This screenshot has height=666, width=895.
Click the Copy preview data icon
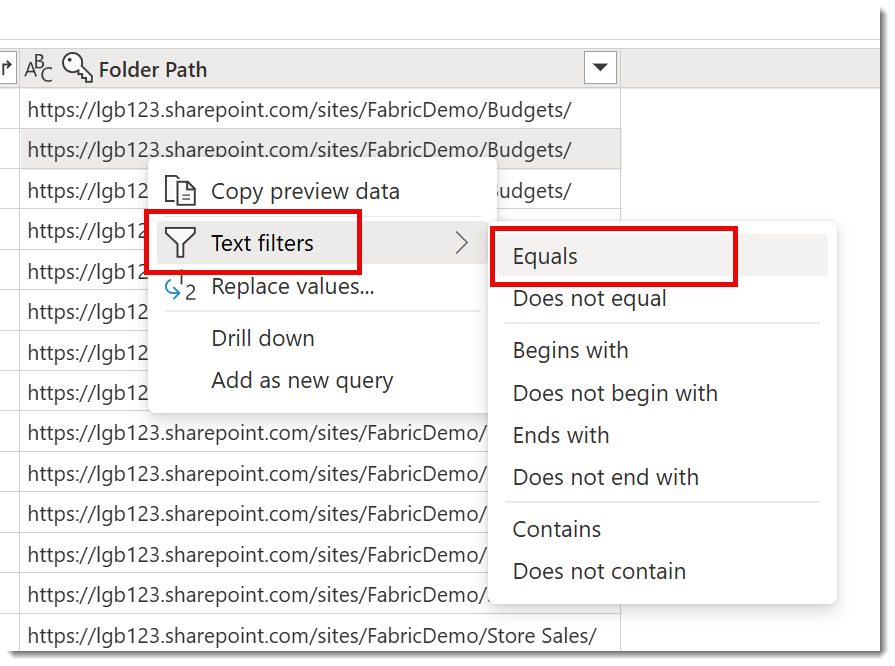point(180,191)
